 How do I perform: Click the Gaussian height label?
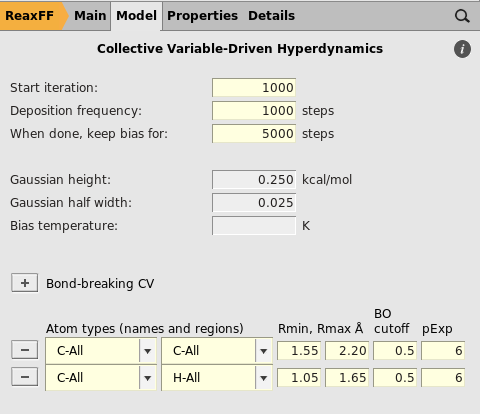coord(60,180)
